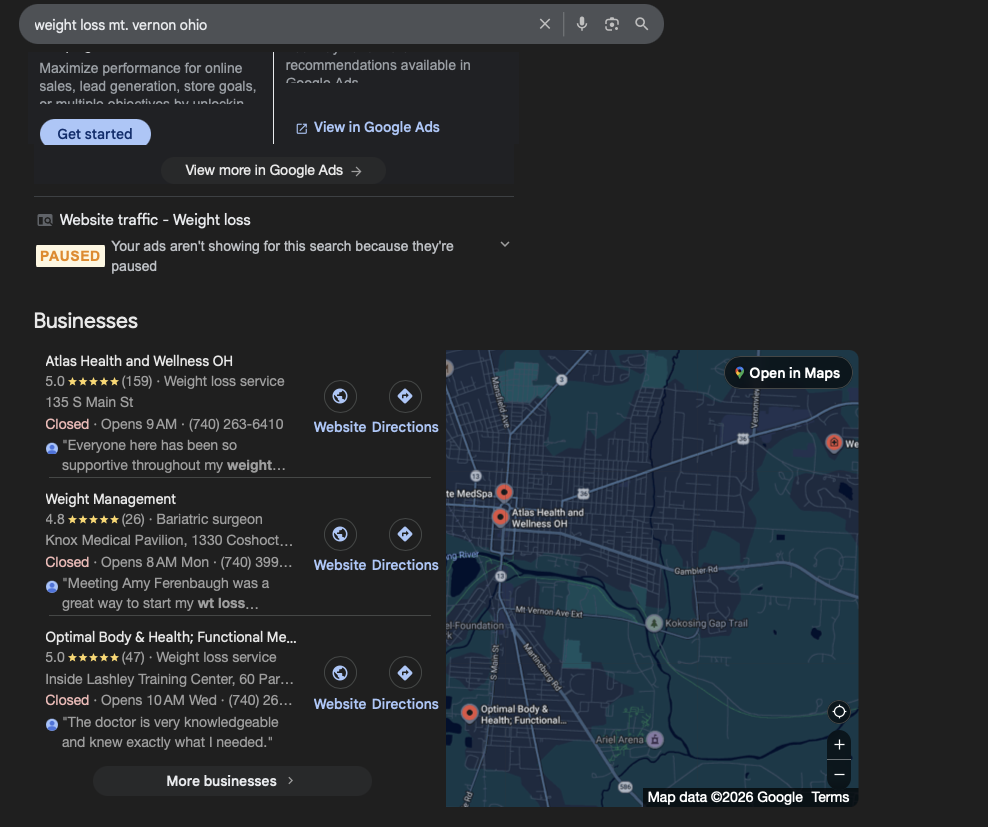Click the magnifying glass search icon
Image resolution: width=988 pixels, height=827 pixels.
click(x=642, y=24)
